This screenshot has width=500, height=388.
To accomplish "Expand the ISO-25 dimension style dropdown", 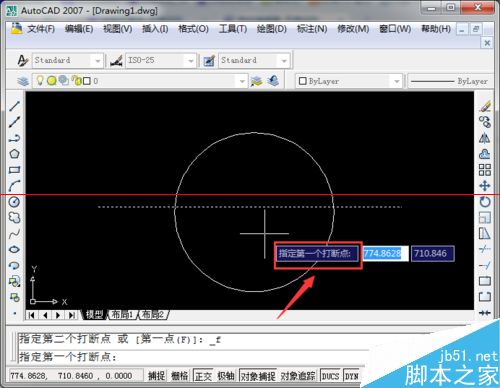I will pyautogui.click(x=191, y=61).
